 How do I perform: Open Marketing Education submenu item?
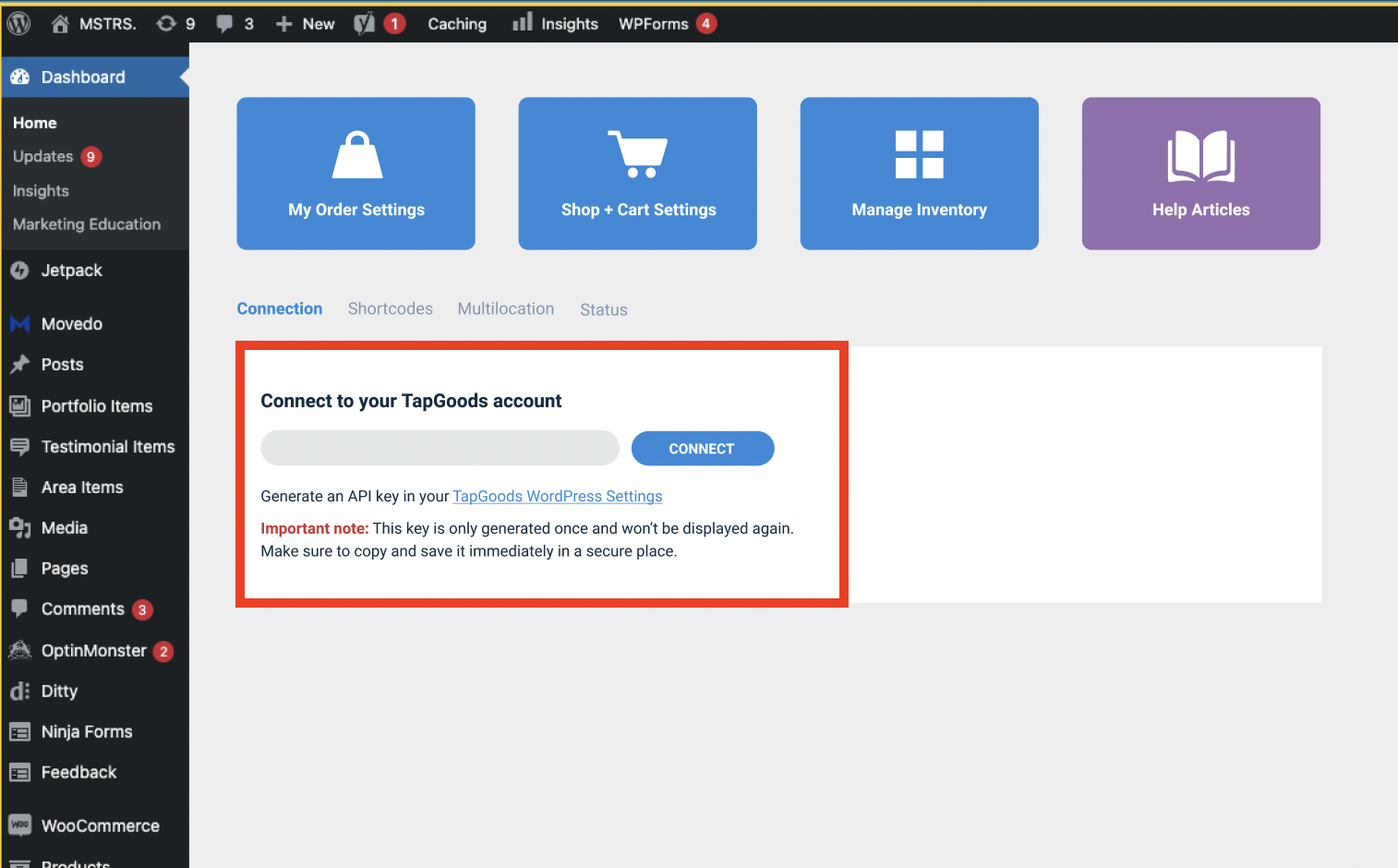click(x=87, y=224)
